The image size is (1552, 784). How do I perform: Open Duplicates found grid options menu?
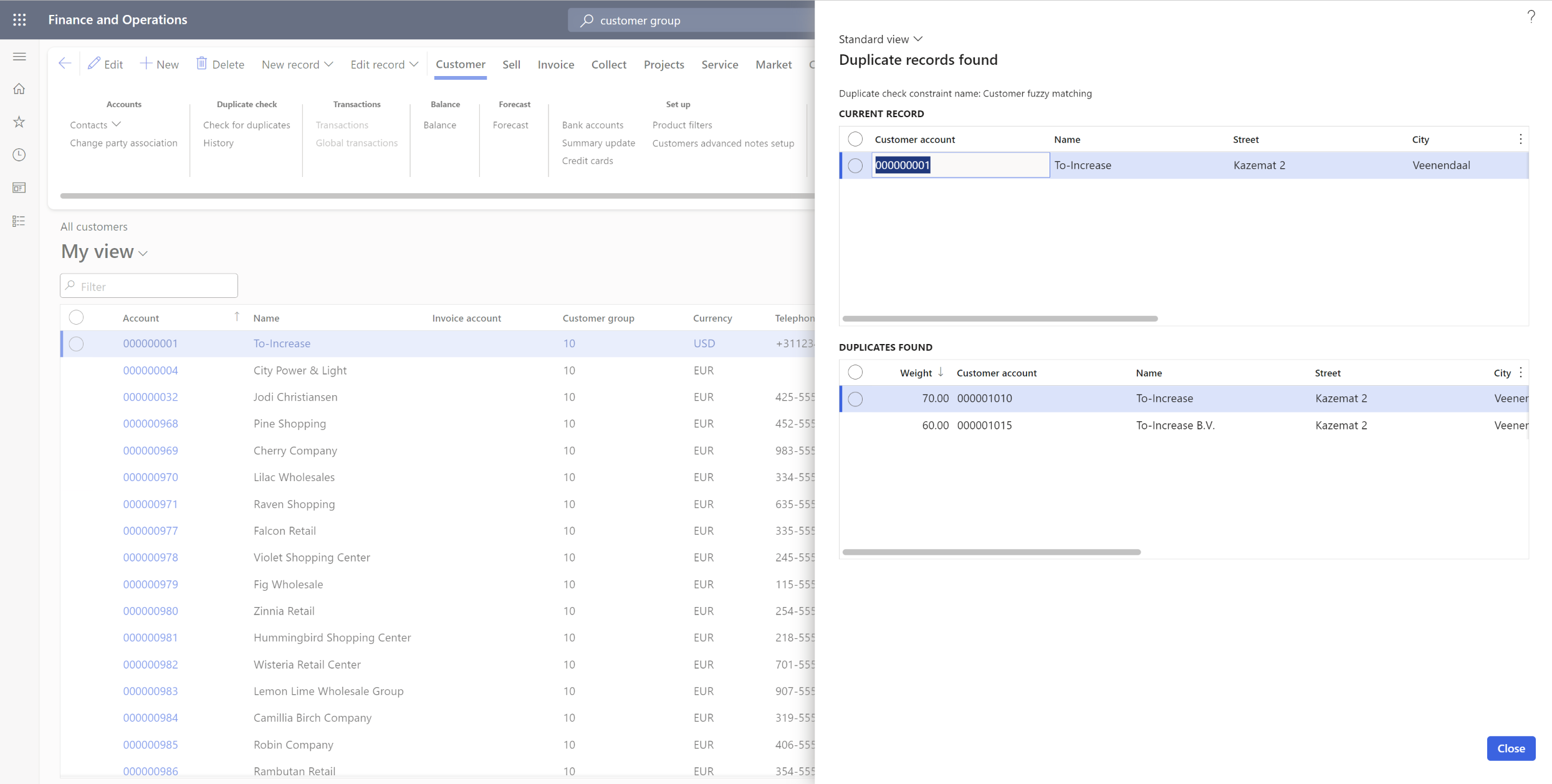pos(1521,373)
